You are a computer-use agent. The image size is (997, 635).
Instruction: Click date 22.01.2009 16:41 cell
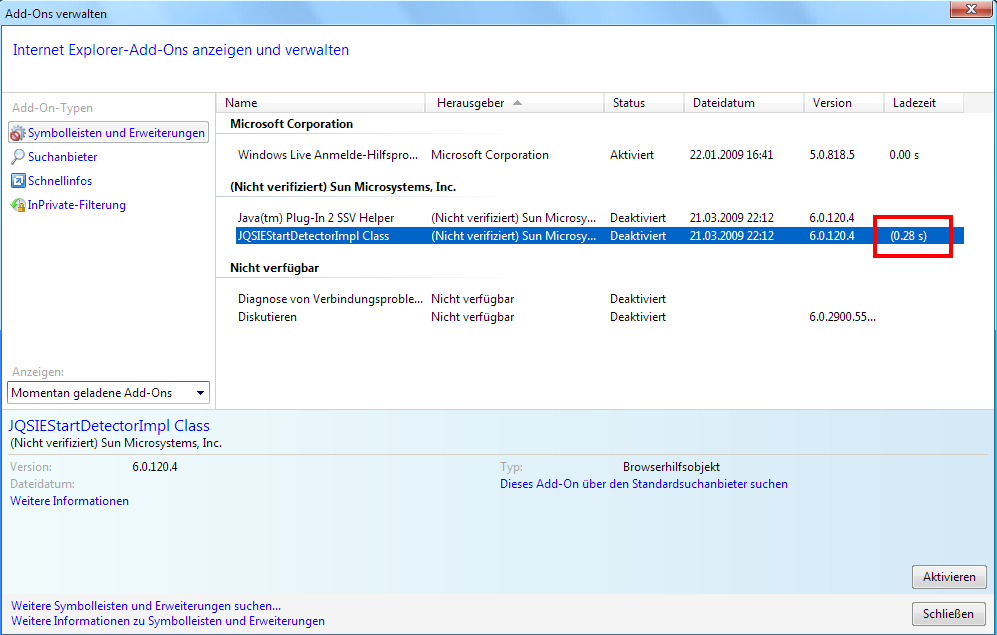click(731, 155)
